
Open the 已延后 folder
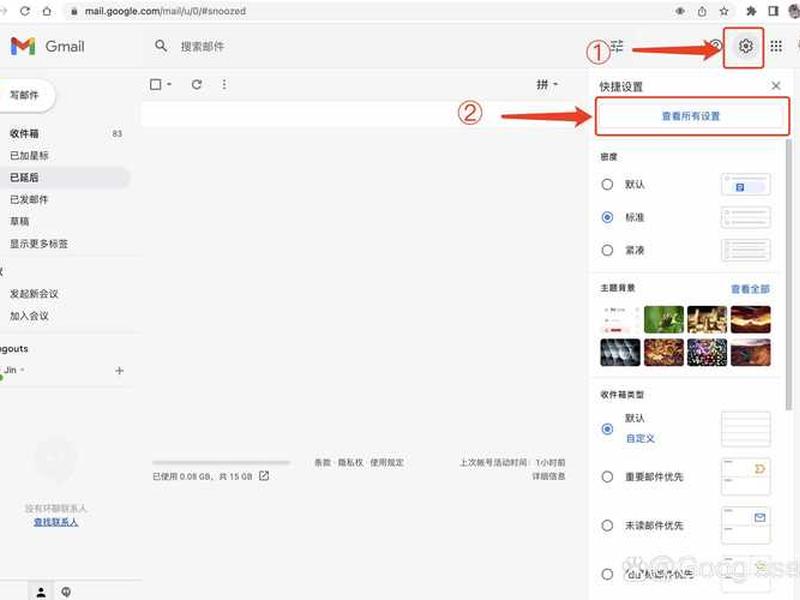(x=24, y=177)
